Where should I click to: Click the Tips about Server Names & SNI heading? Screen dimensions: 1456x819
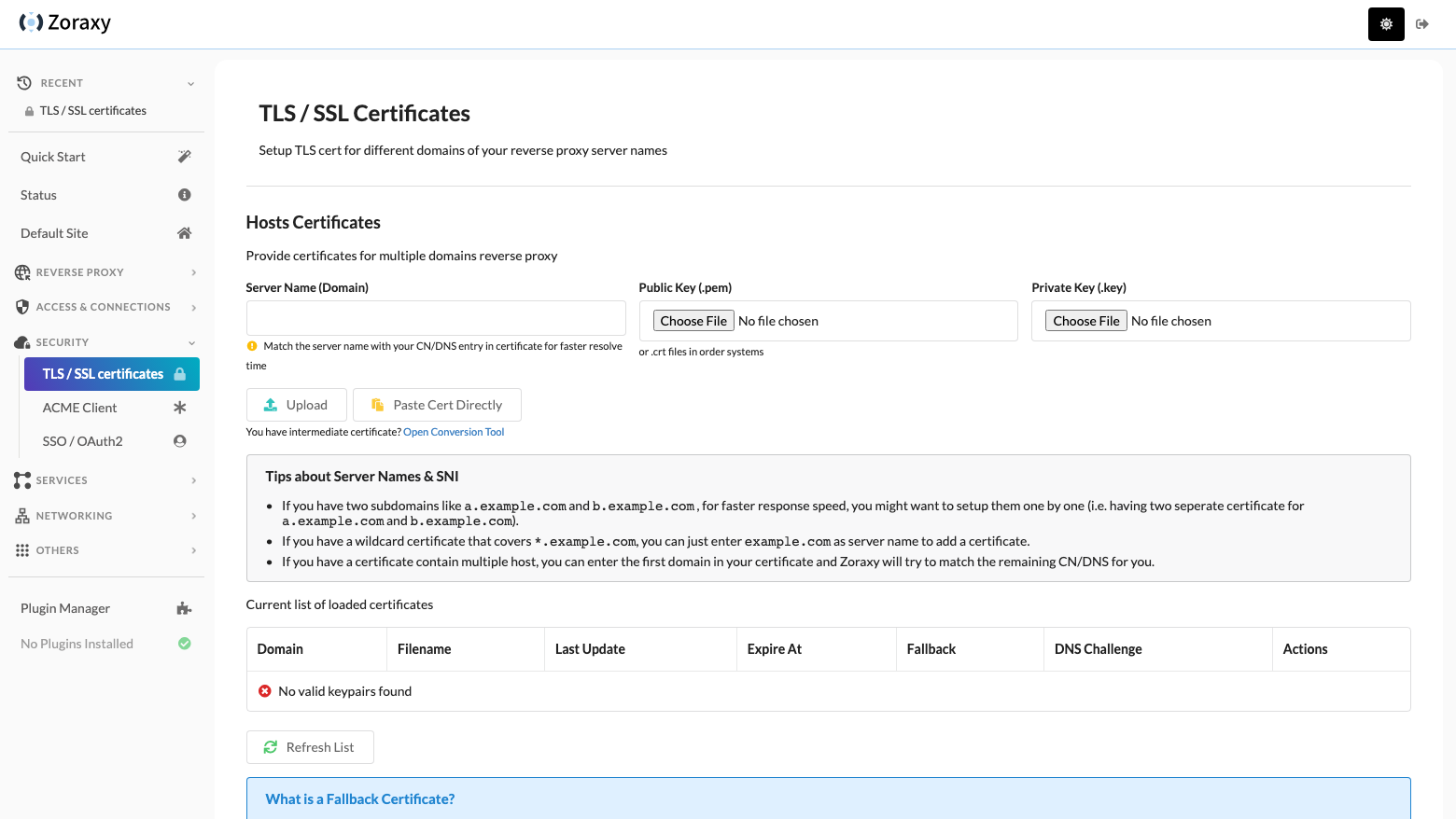[x=362, y=477]
